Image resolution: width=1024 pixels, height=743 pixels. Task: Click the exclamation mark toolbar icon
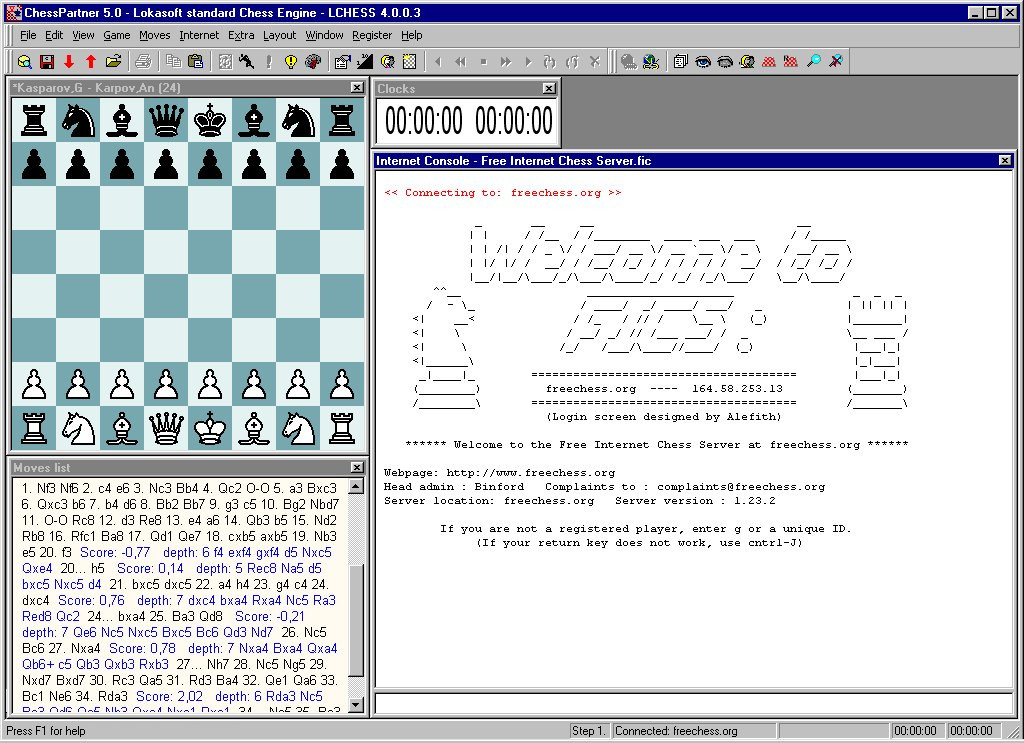tap(268, 61)
